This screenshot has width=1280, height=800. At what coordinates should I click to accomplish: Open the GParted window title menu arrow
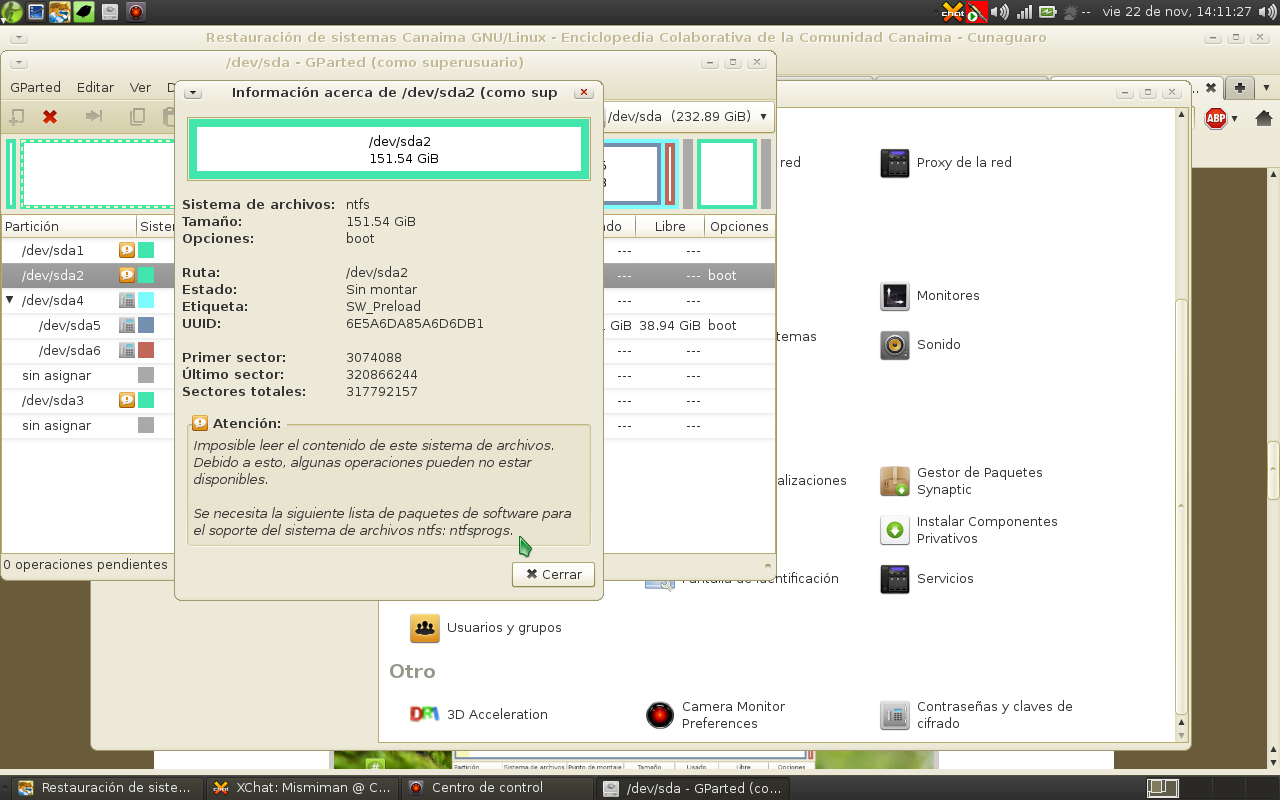coord(19,62)
